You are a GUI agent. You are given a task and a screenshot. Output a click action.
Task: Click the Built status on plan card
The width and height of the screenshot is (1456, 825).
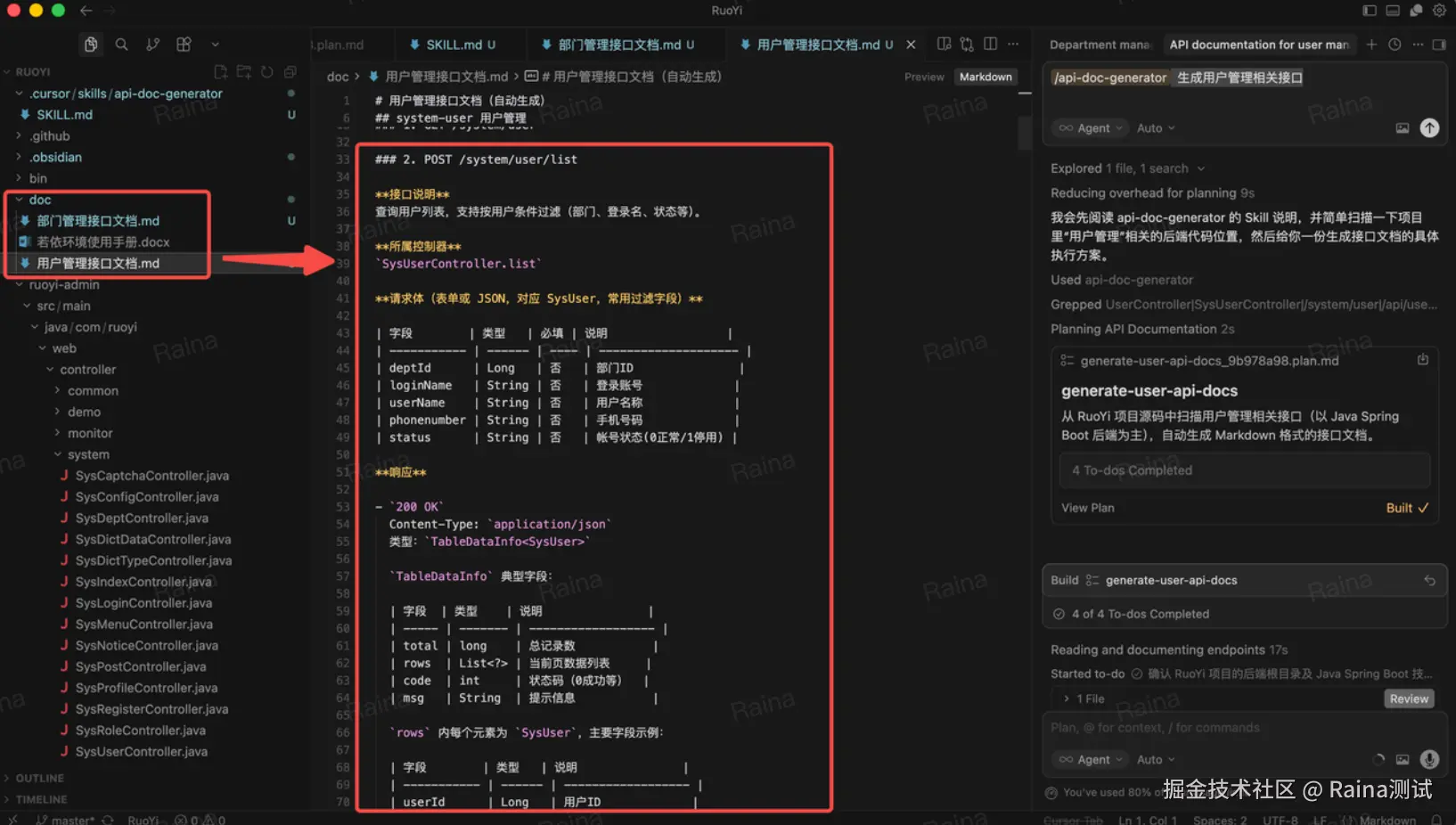click(1407, 508)
